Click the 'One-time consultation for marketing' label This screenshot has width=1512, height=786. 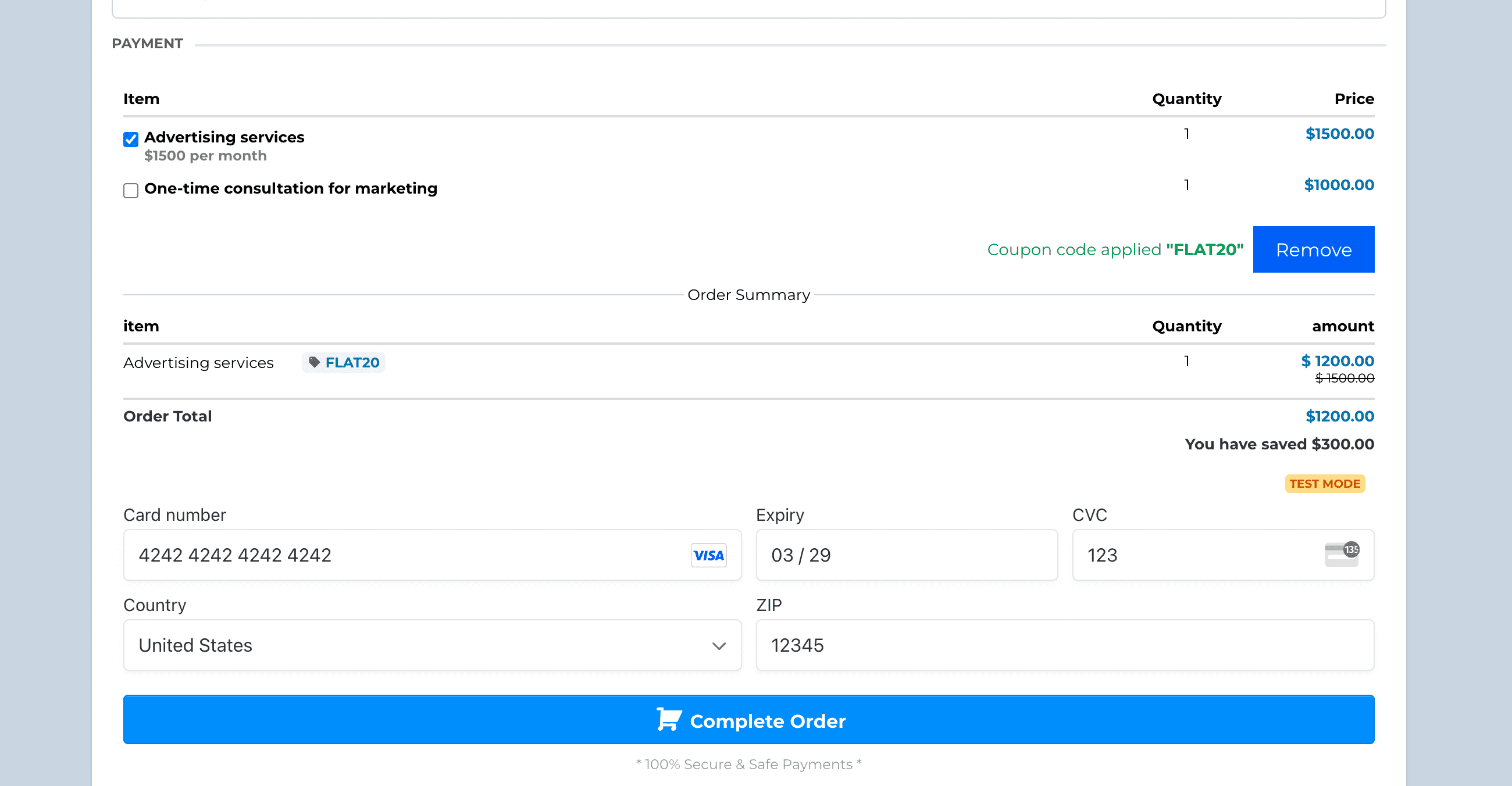(291, 188)
